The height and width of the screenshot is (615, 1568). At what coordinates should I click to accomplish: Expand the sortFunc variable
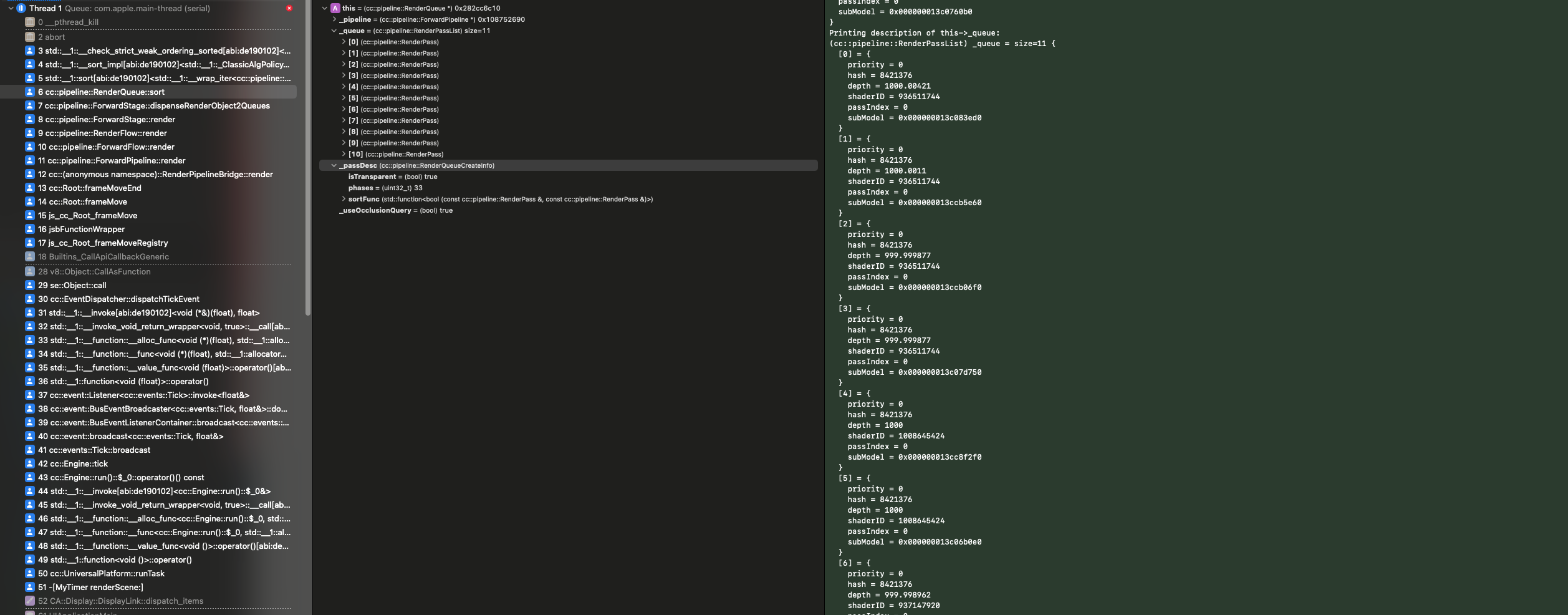(x=344, y=199)
